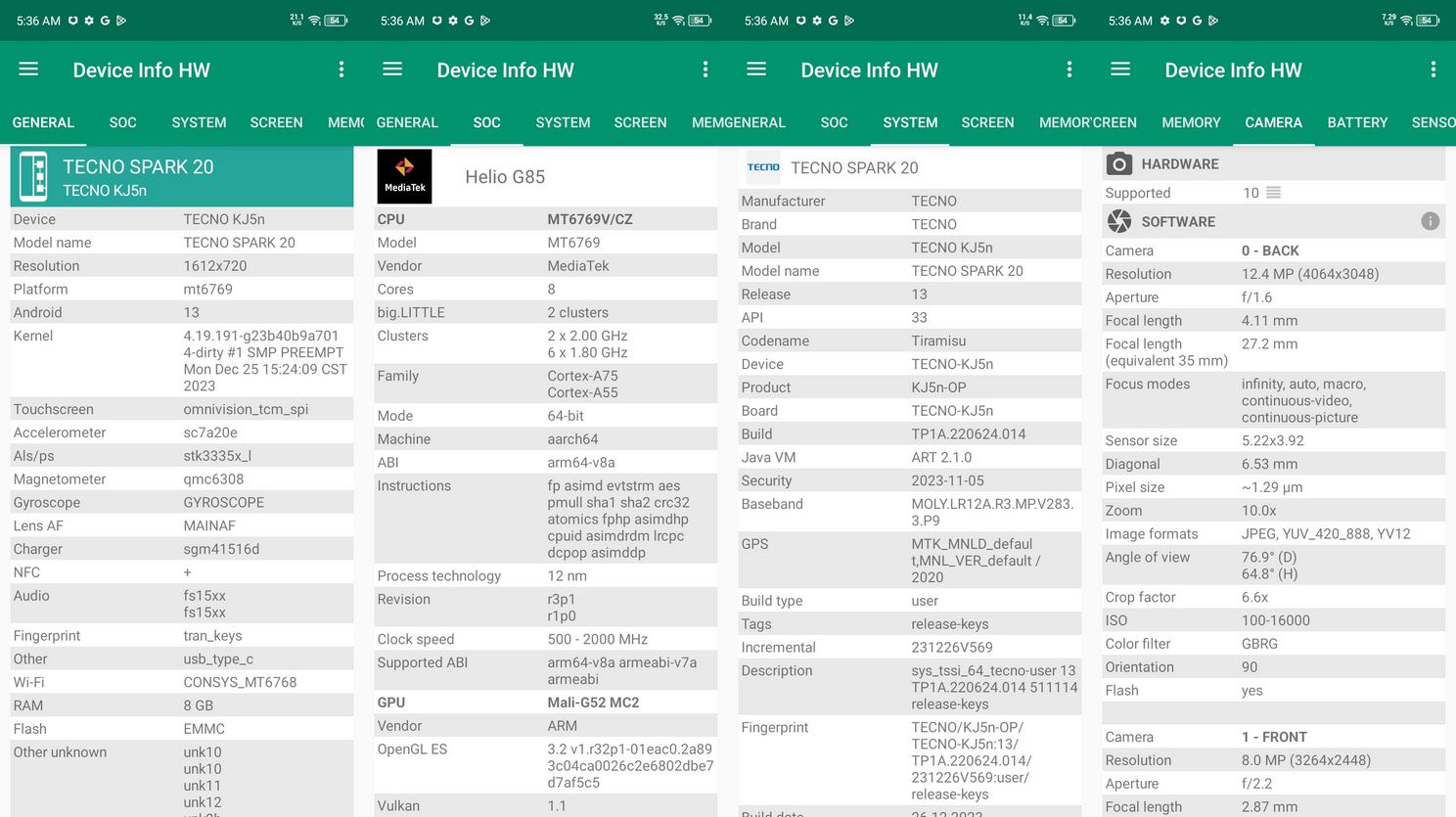This screenshot has height=817, width=1456.
Task: Tap the MediaTek logo next to Helio G85
Action: (x=404, y=177)
